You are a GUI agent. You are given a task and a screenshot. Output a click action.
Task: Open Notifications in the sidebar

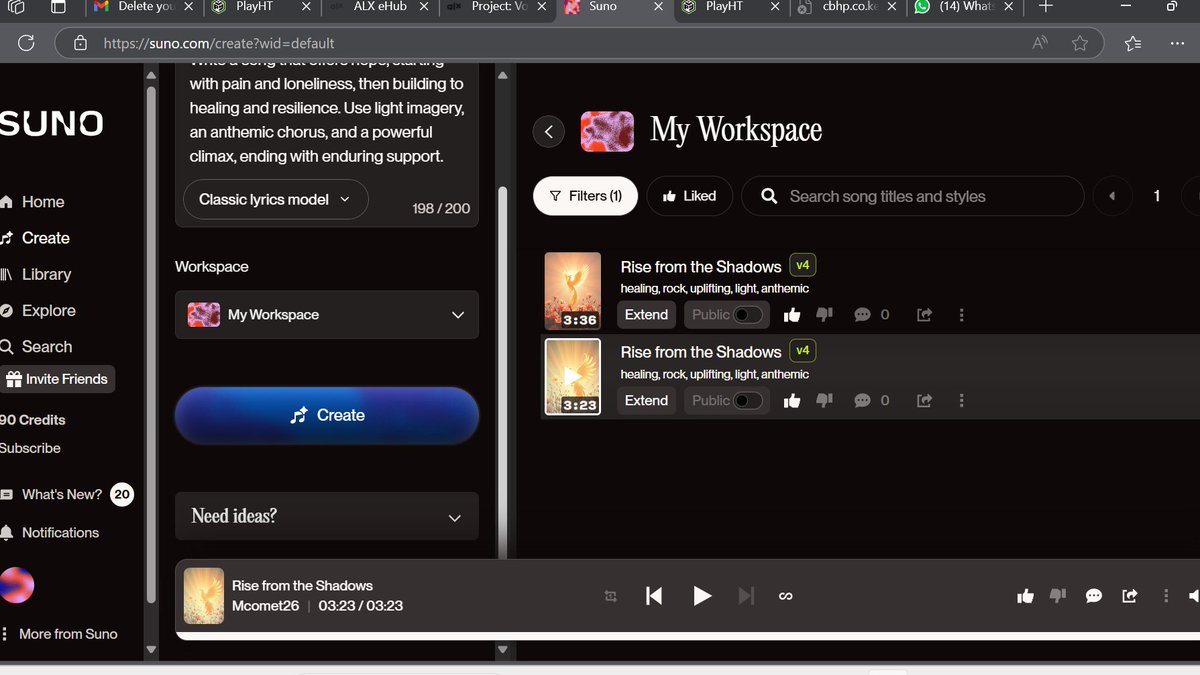(50, 533)
